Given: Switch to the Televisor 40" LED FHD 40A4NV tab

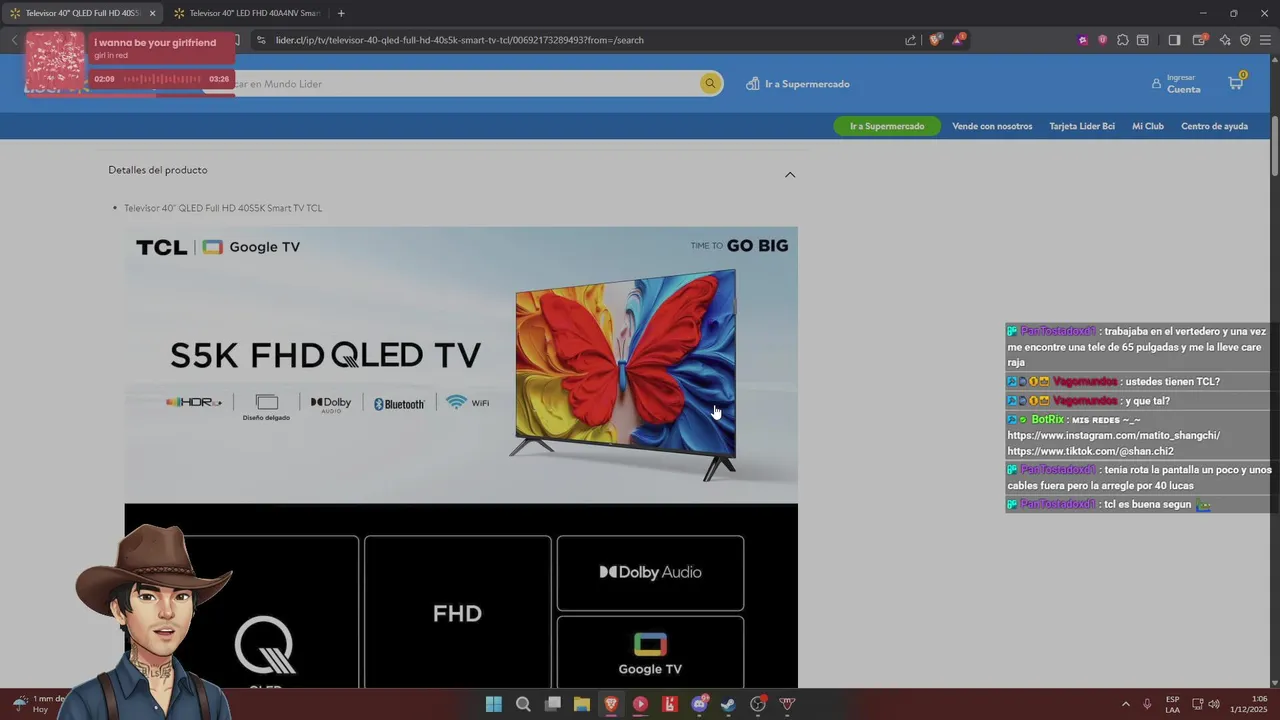Looking at the screenshot, I should pos(245,13).
